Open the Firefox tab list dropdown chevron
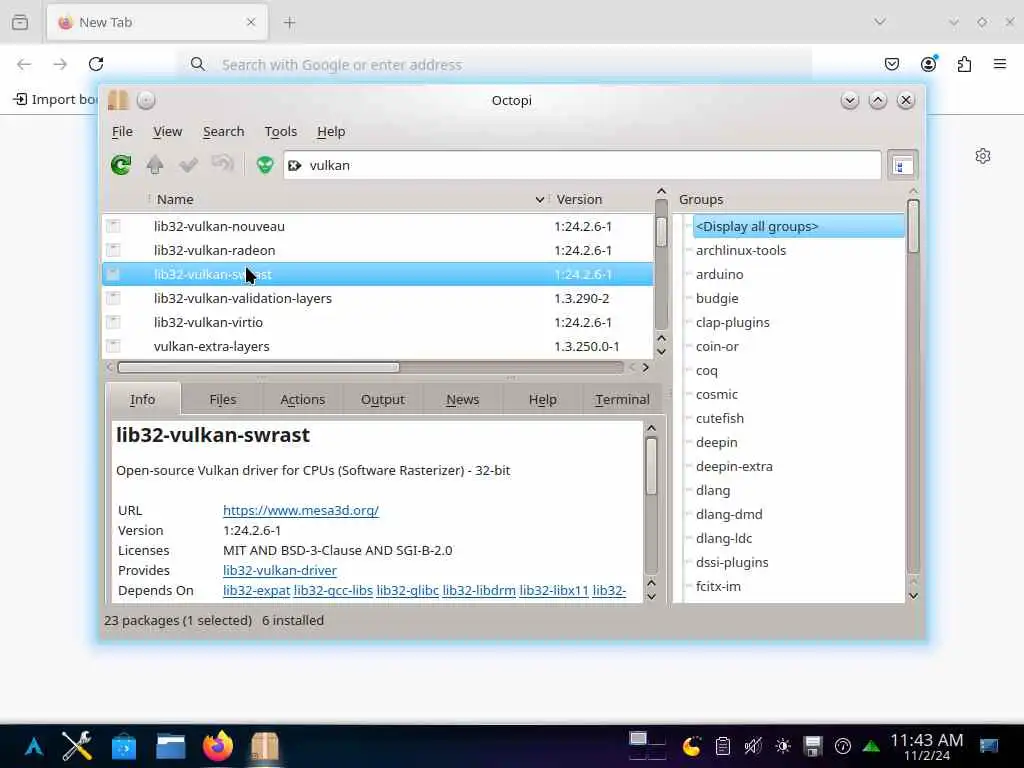Screen dimensions: 1024x768 point(880,22)
